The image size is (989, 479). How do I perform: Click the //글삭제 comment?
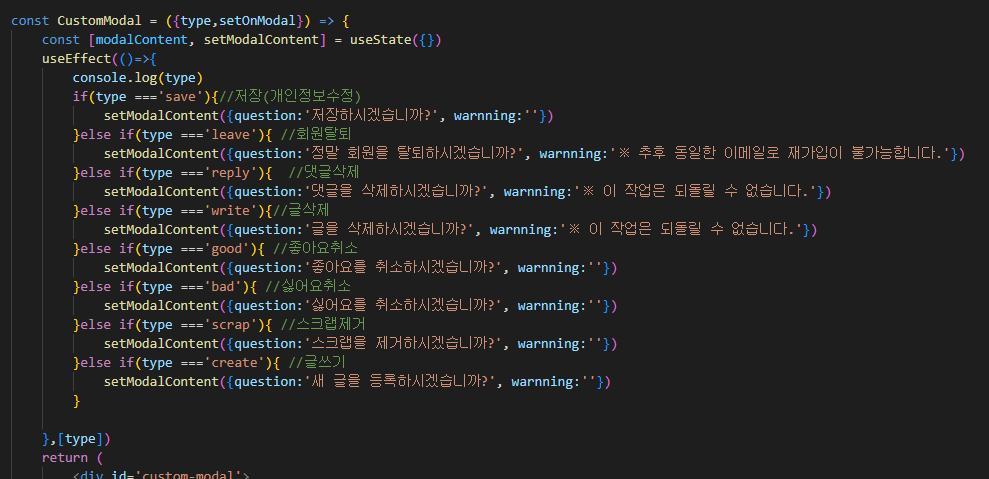(303, 211)
